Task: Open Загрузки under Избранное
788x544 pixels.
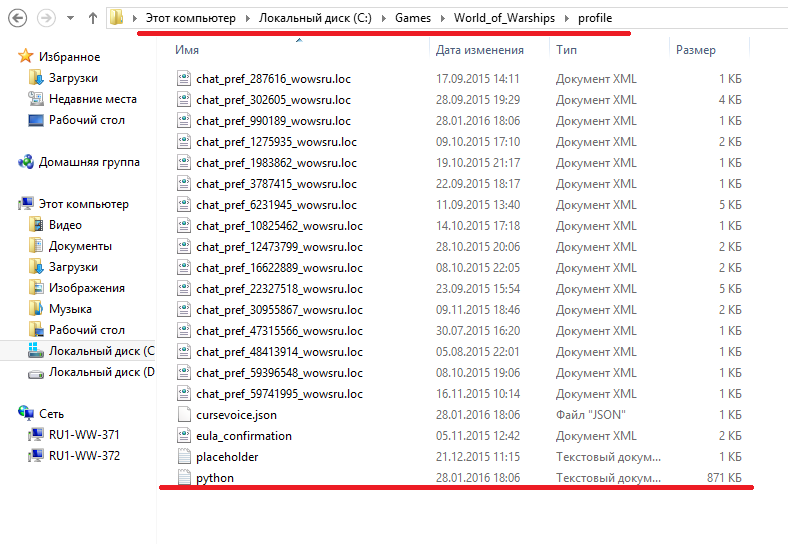Action: tap(73, 78)
